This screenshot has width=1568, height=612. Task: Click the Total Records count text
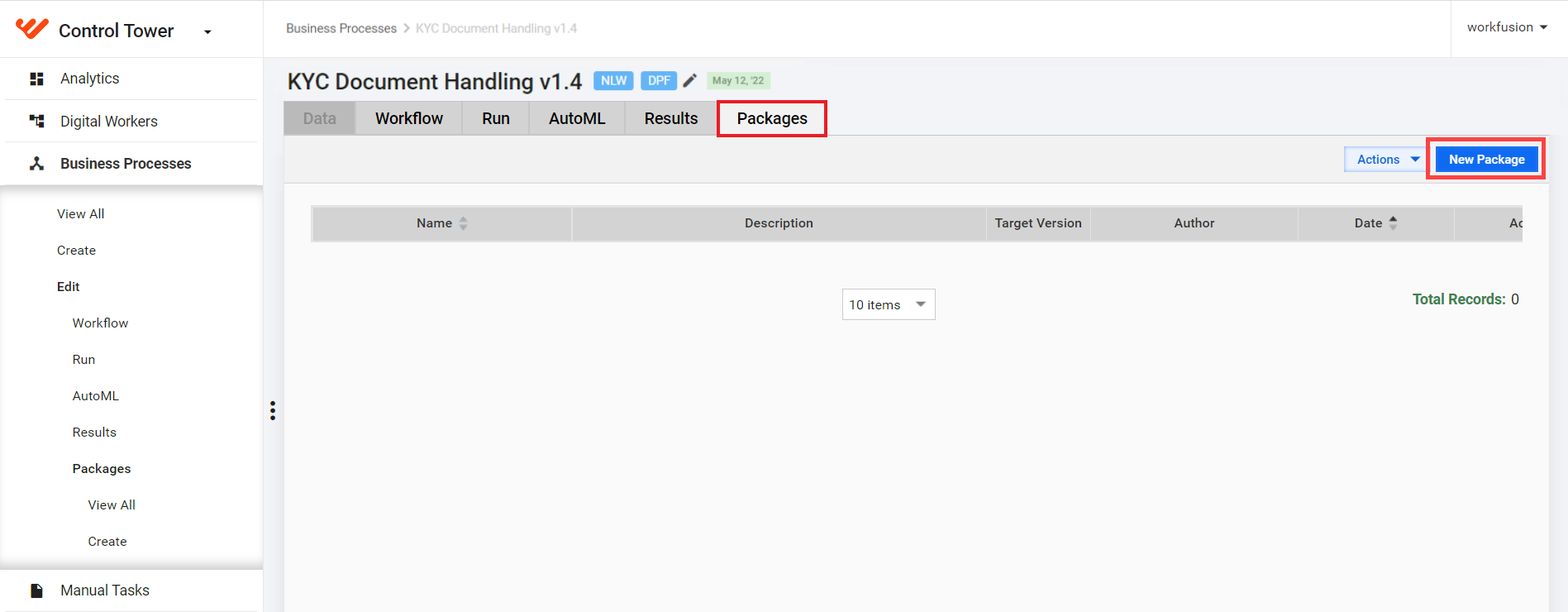pyautogui.click(x=1466, y=299)
